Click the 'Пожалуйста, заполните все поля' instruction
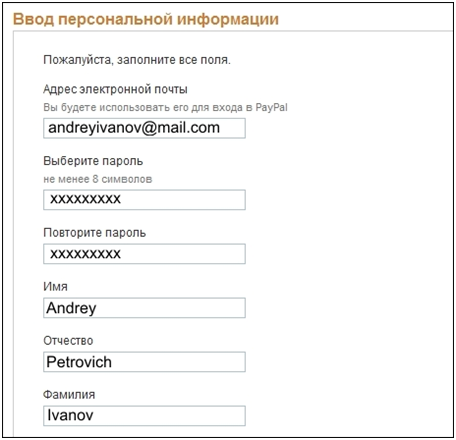Image resolution: width=456 pixels, height=440 pixels. point(137,60)
